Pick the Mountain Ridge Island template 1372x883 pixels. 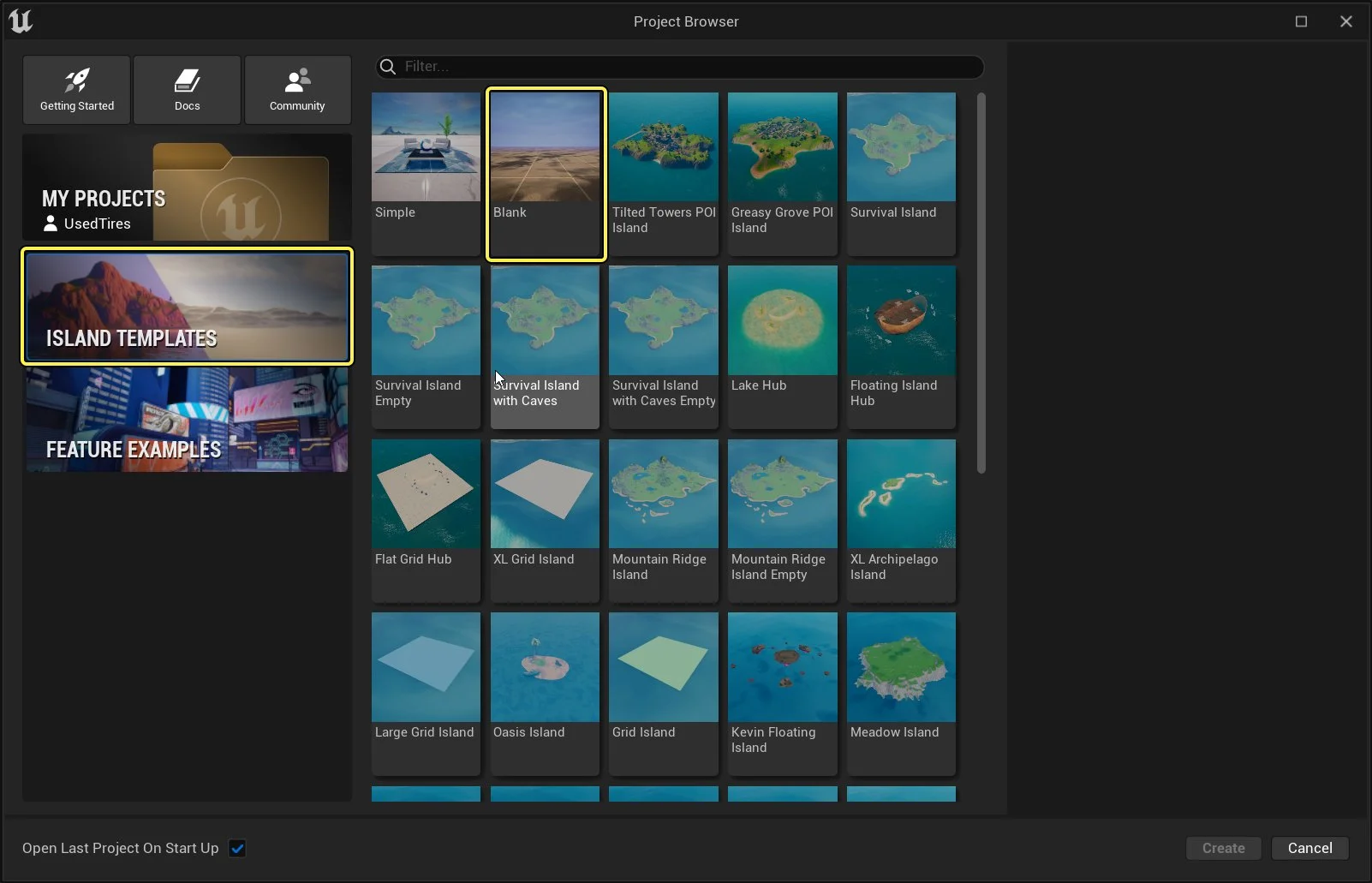click(664, 521)
